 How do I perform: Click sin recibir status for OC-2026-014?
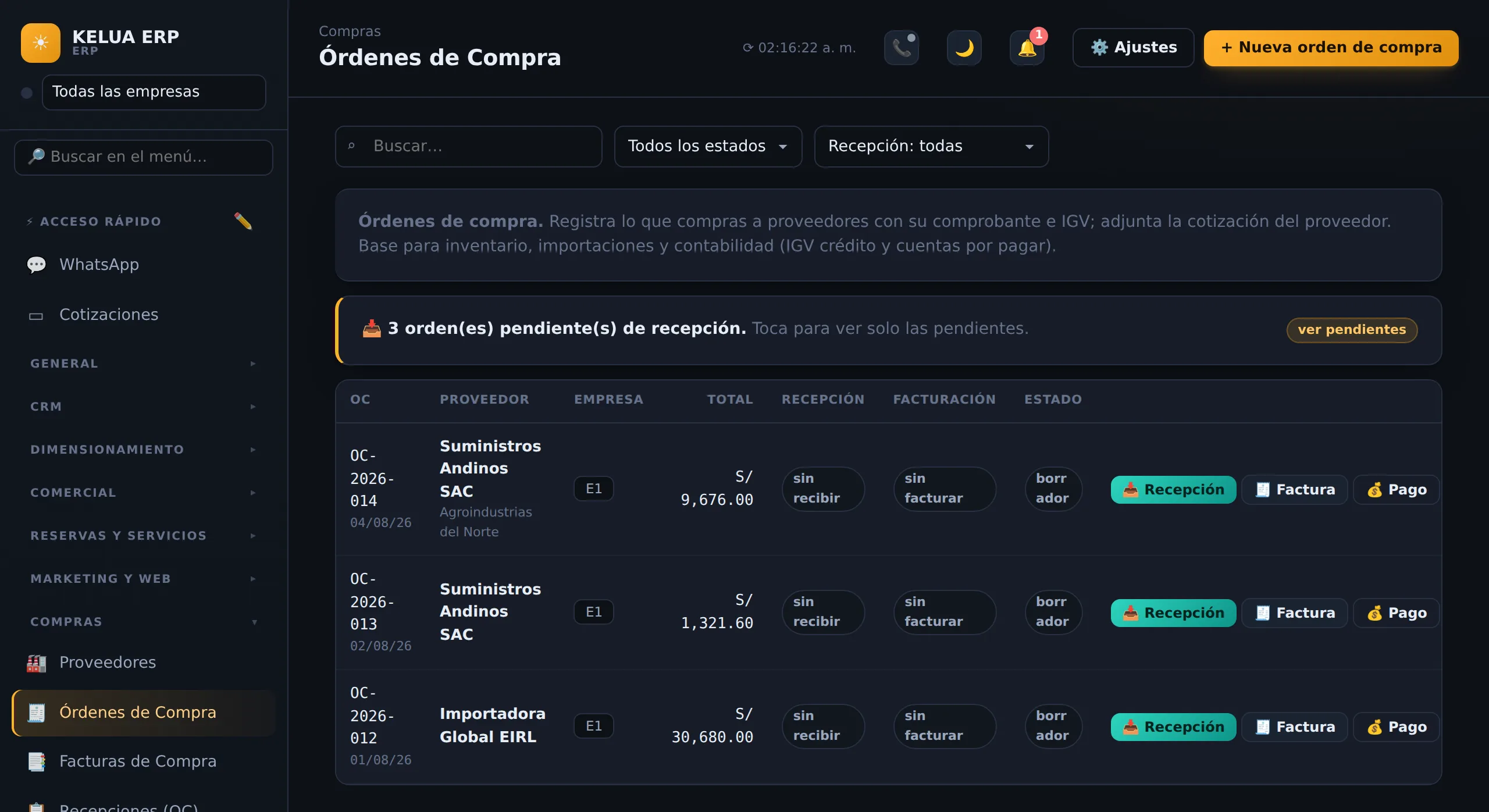823,489
